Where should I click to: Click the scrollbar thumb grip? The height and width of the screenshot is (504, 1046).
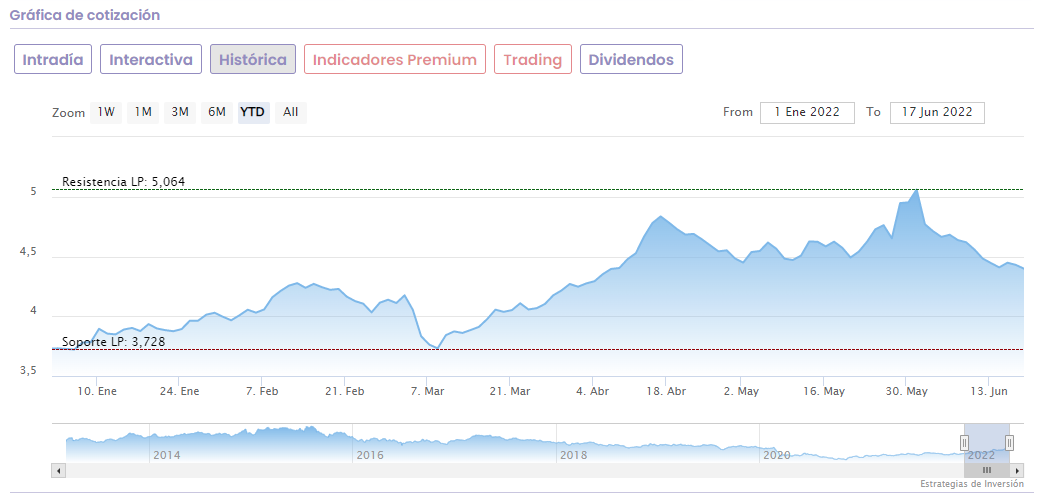(x=987, y=470)
